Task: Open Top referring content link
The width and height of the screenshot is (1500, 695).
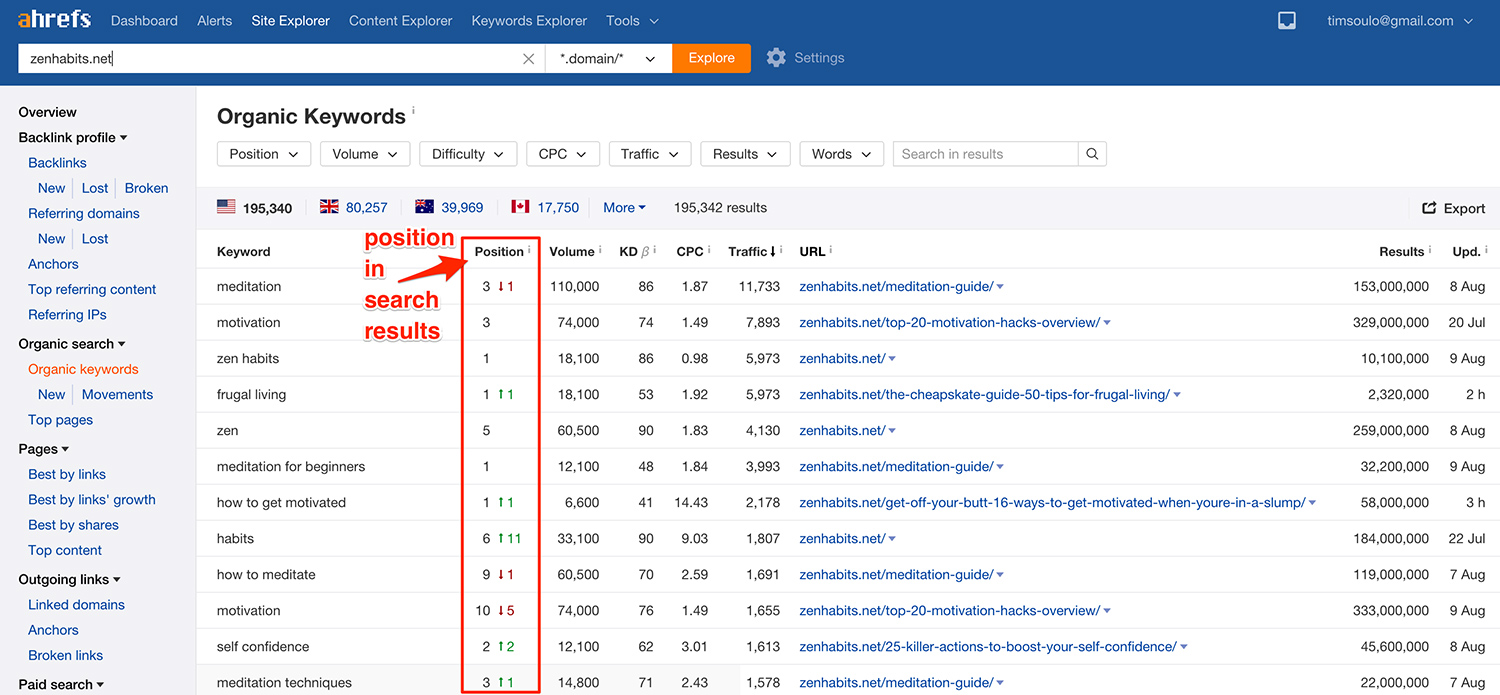Action: 92,289
